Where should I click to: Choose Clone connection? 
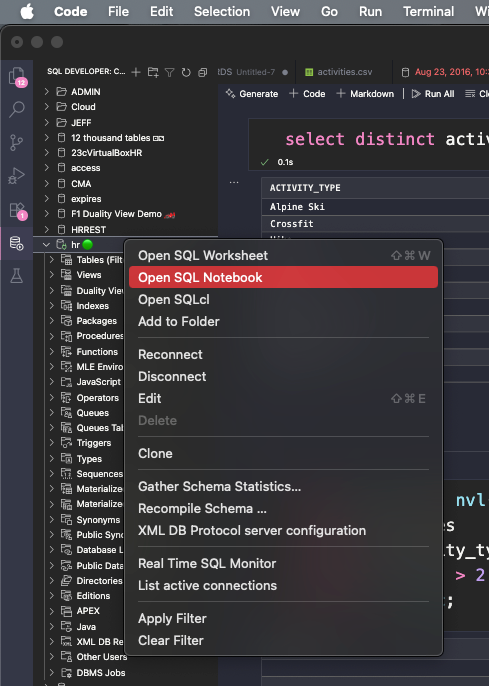coord(283,453)
